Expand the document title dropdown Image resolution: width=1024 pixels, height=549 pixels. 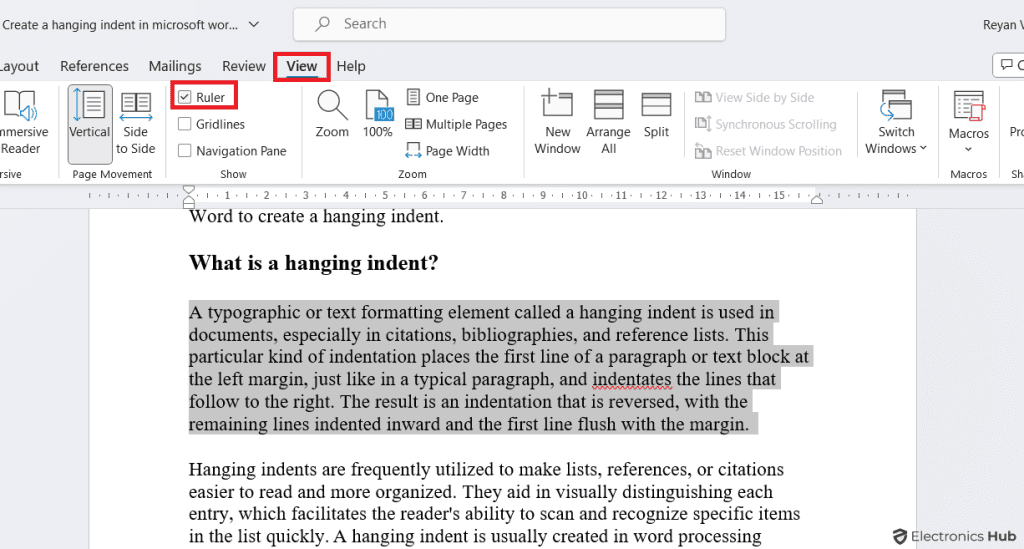point(254,25)
